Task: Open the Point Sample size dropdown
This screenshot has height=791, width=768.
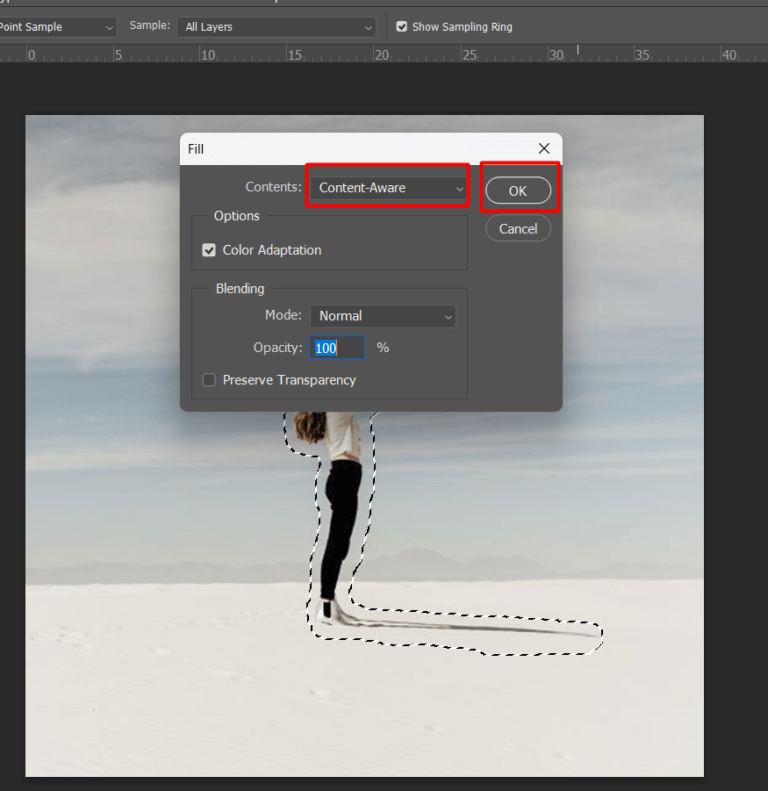Action: [x=56, y=27]
